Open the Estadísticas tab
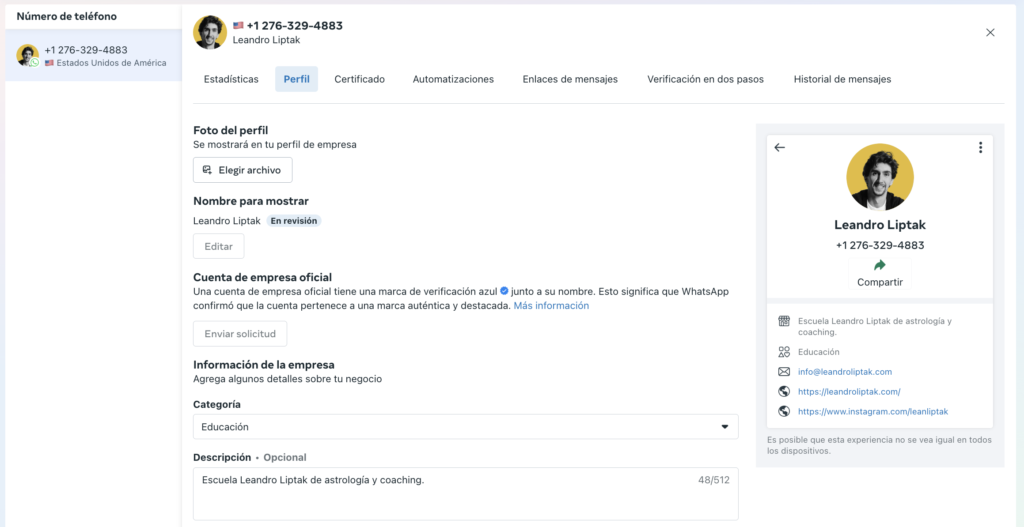 (231, 79)
